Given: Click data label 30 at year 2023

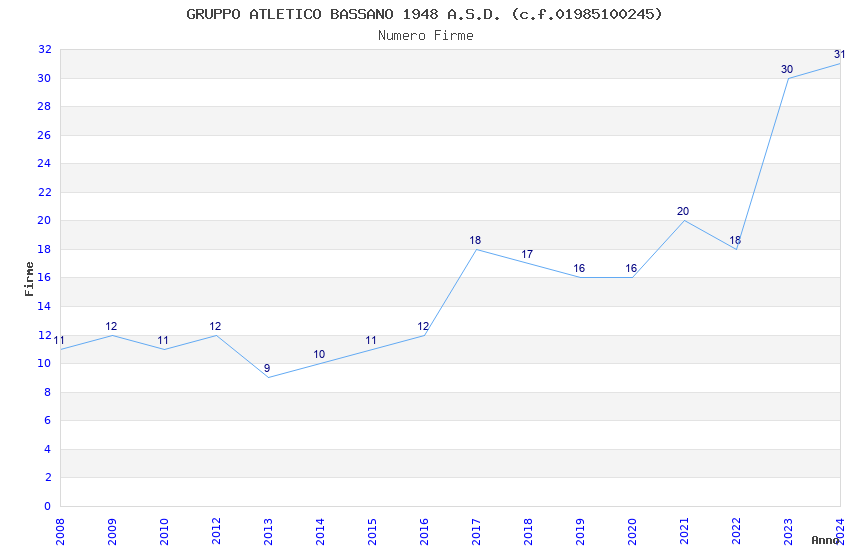Looking at the screenshot, I should (x=787, y=69).
